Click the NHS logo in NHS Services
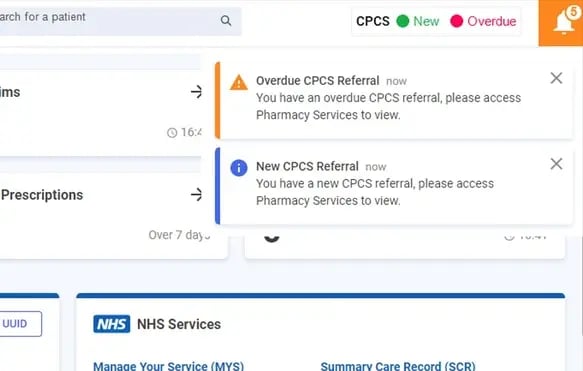The width and height of the screenshot is (583, 371). coord(112,324)
